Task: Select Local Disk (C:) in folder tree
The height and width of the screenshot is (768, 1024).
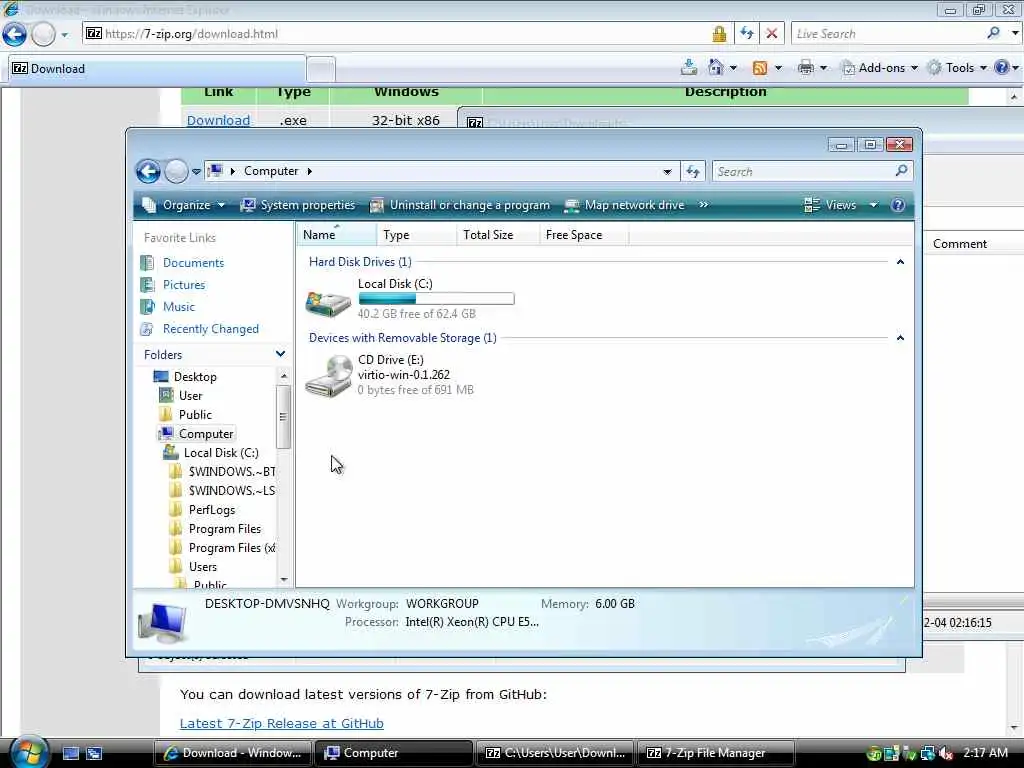Action: pos(220,453)
